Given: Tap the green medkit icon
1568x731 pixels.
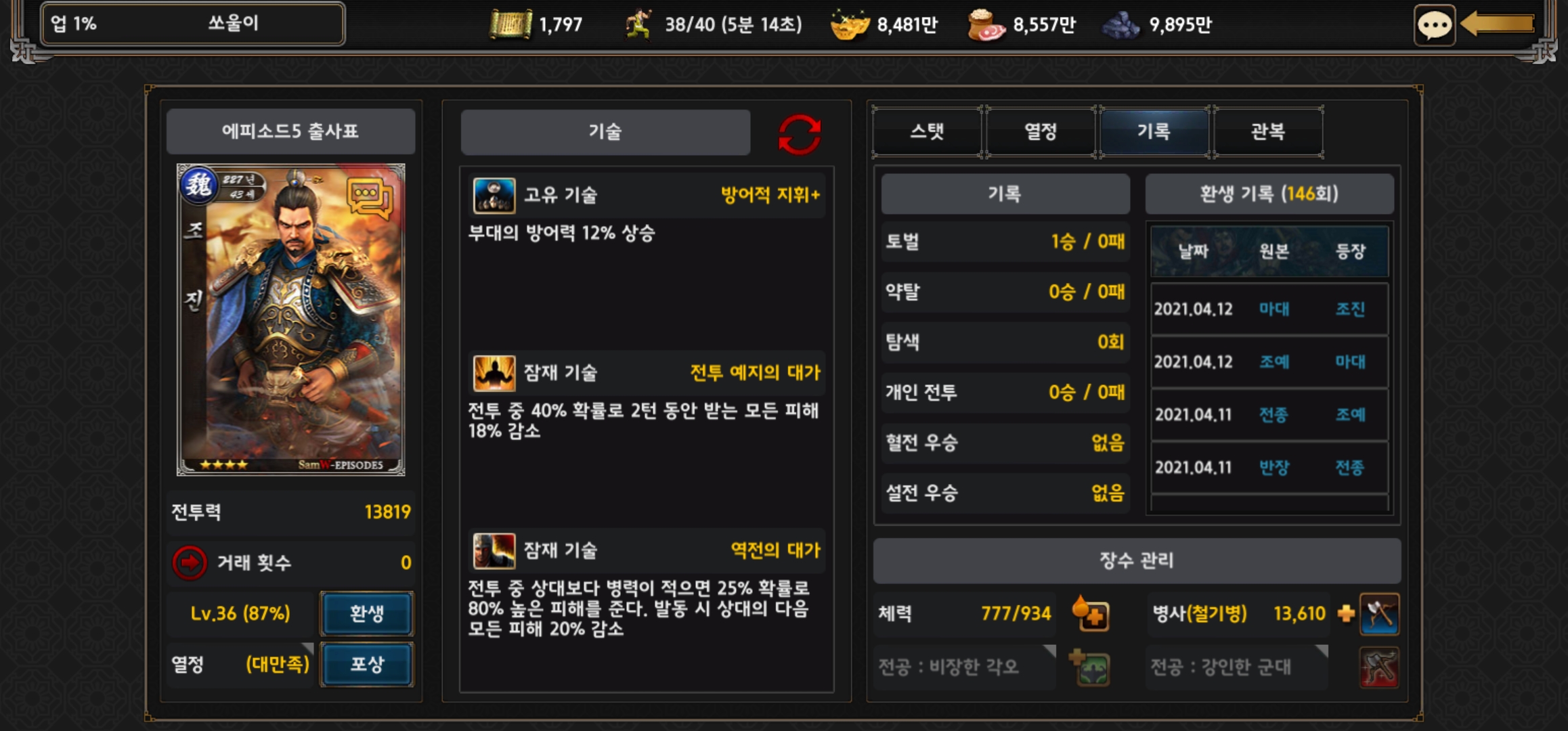Looking at the screenshot, I should 1090,667.
